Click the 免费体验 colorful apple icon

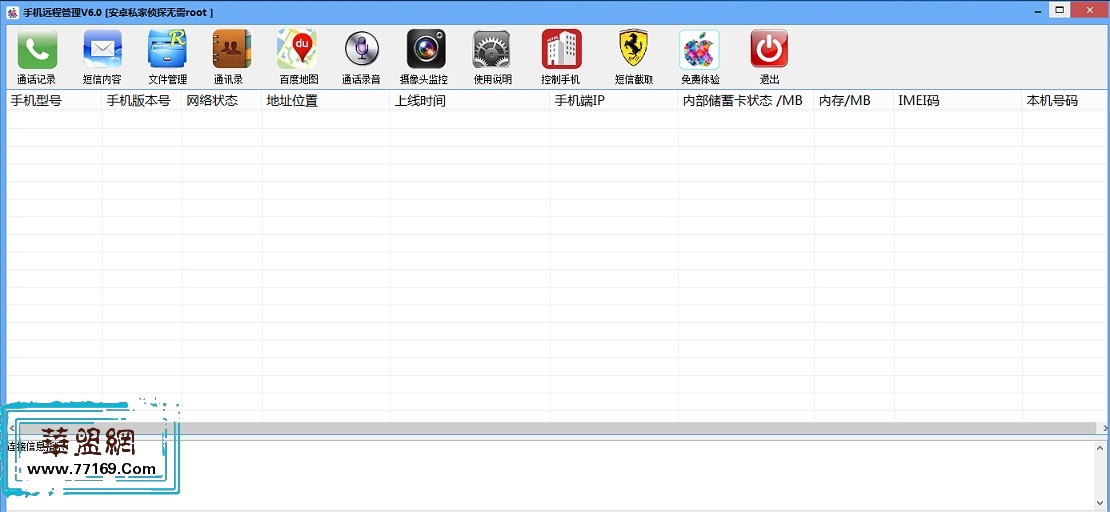coord(699,50)
